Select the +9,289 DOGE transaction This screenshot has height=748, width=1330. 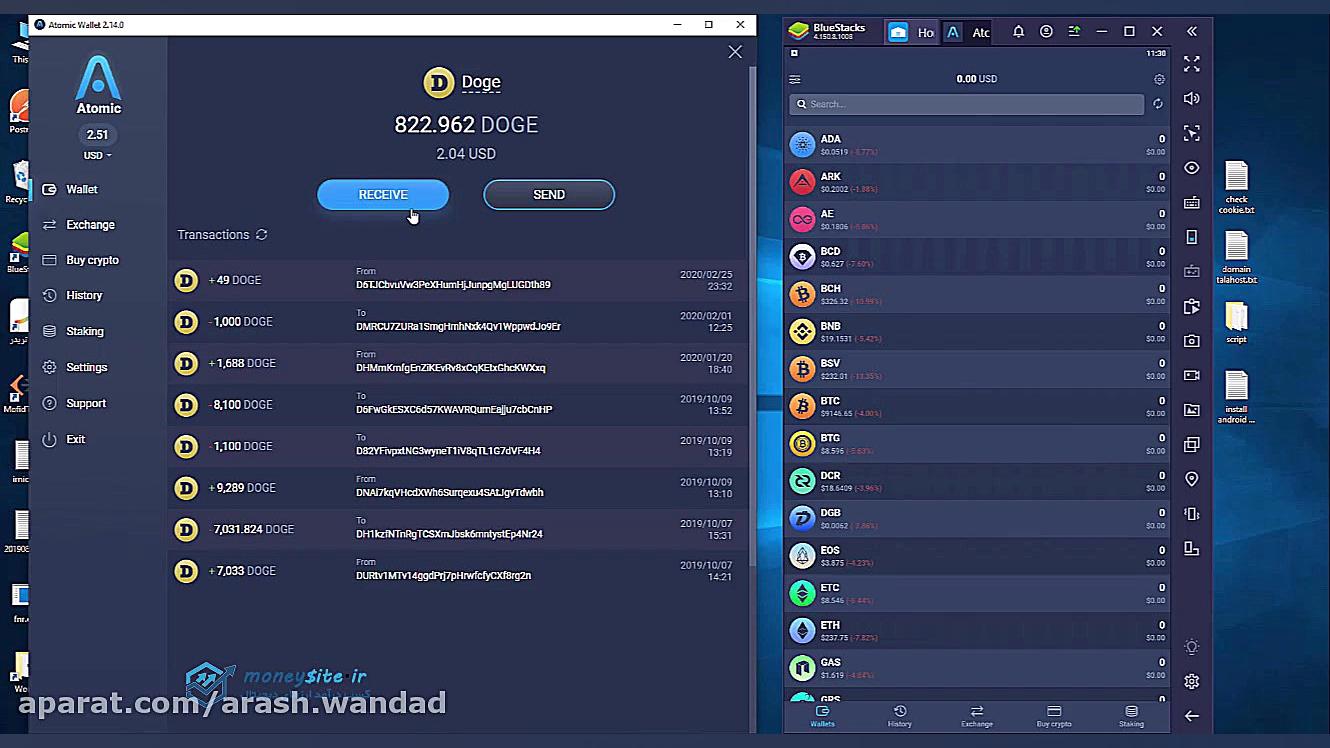click(x=458, y=488)
